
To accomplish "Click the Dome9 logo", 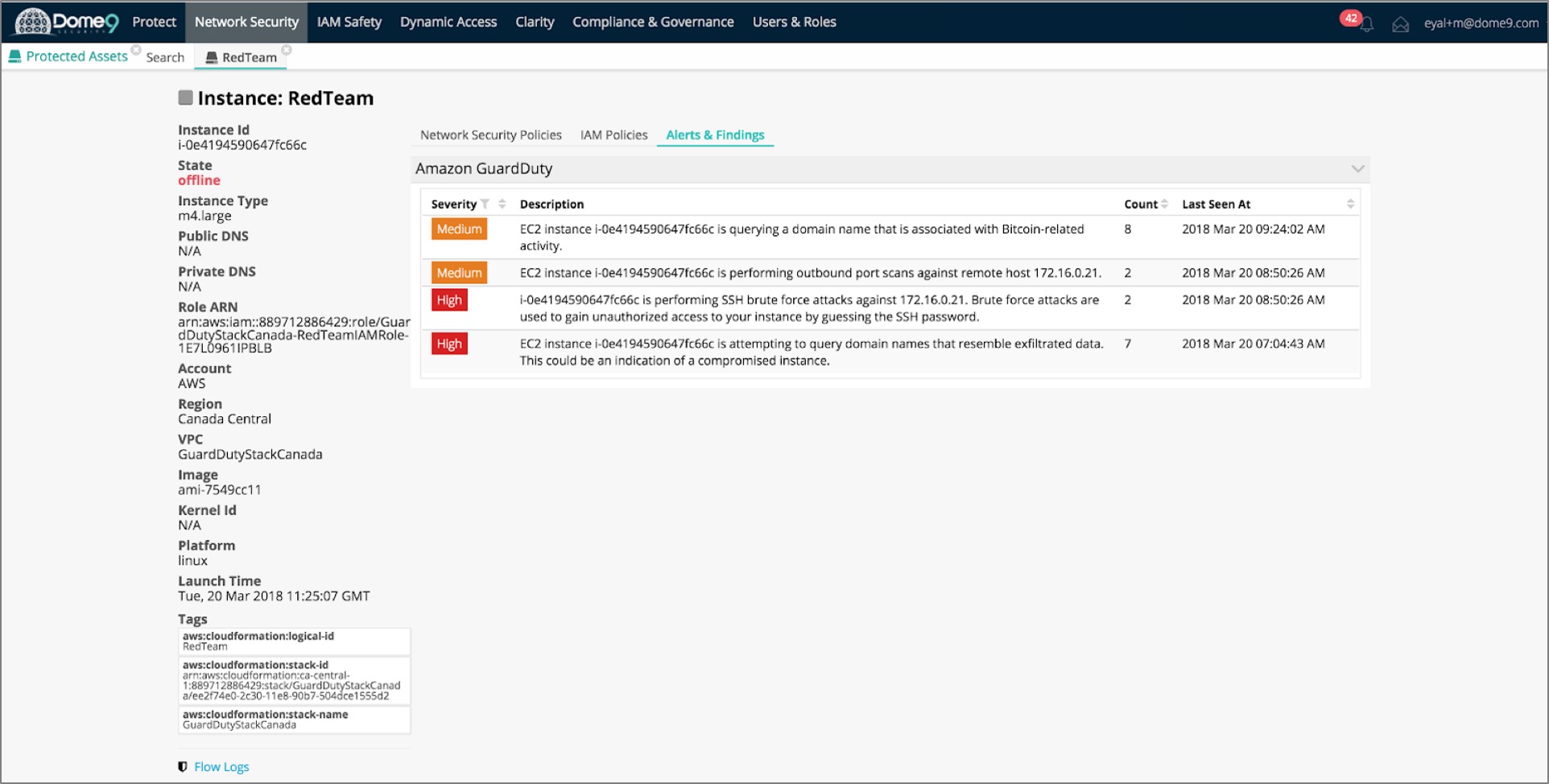I will [x=67, y=22].
